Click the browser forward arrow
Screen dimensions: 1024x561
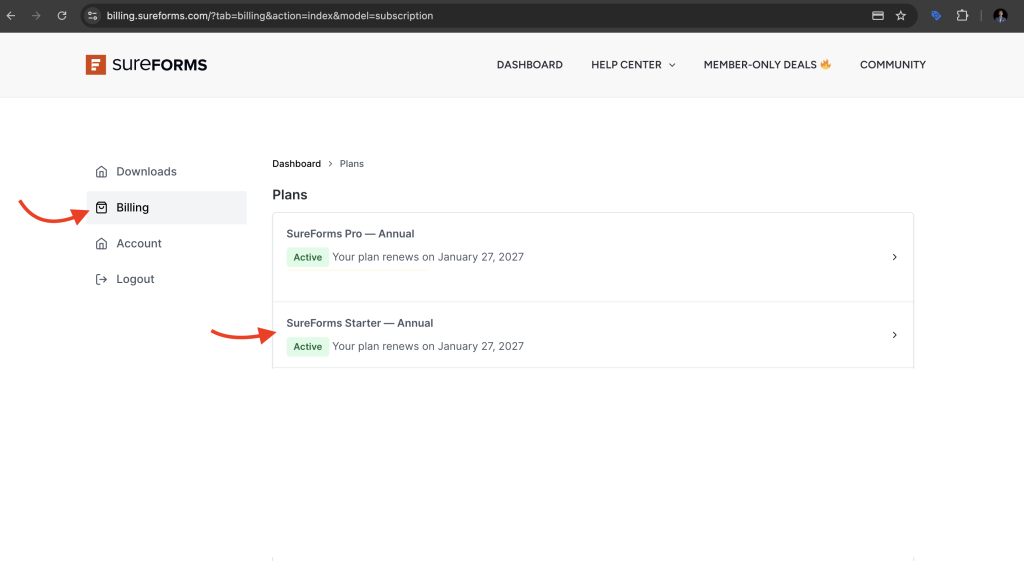pos(36,16)
